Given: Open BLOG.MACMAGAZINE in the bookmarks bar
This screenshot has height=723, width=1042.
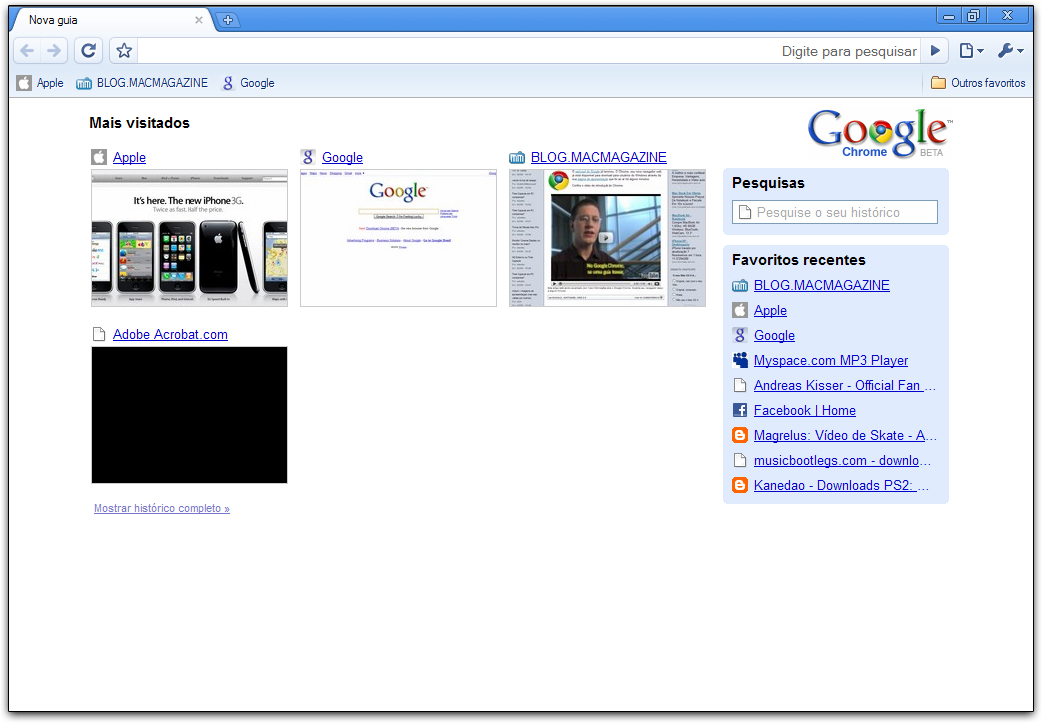Looking at the screenshot, I should (x=142, y=83).
